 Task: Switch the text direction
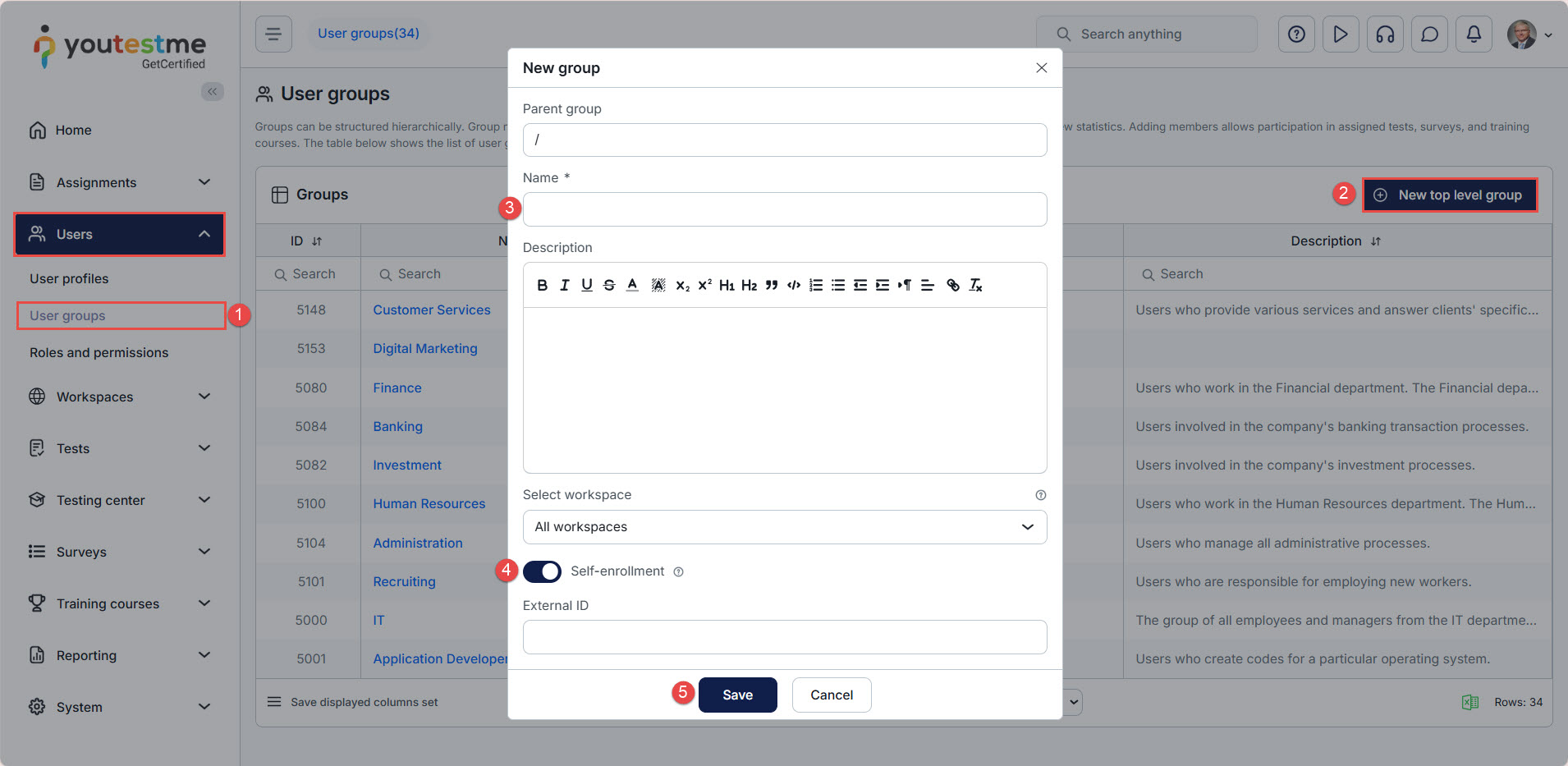coord(905,285)
